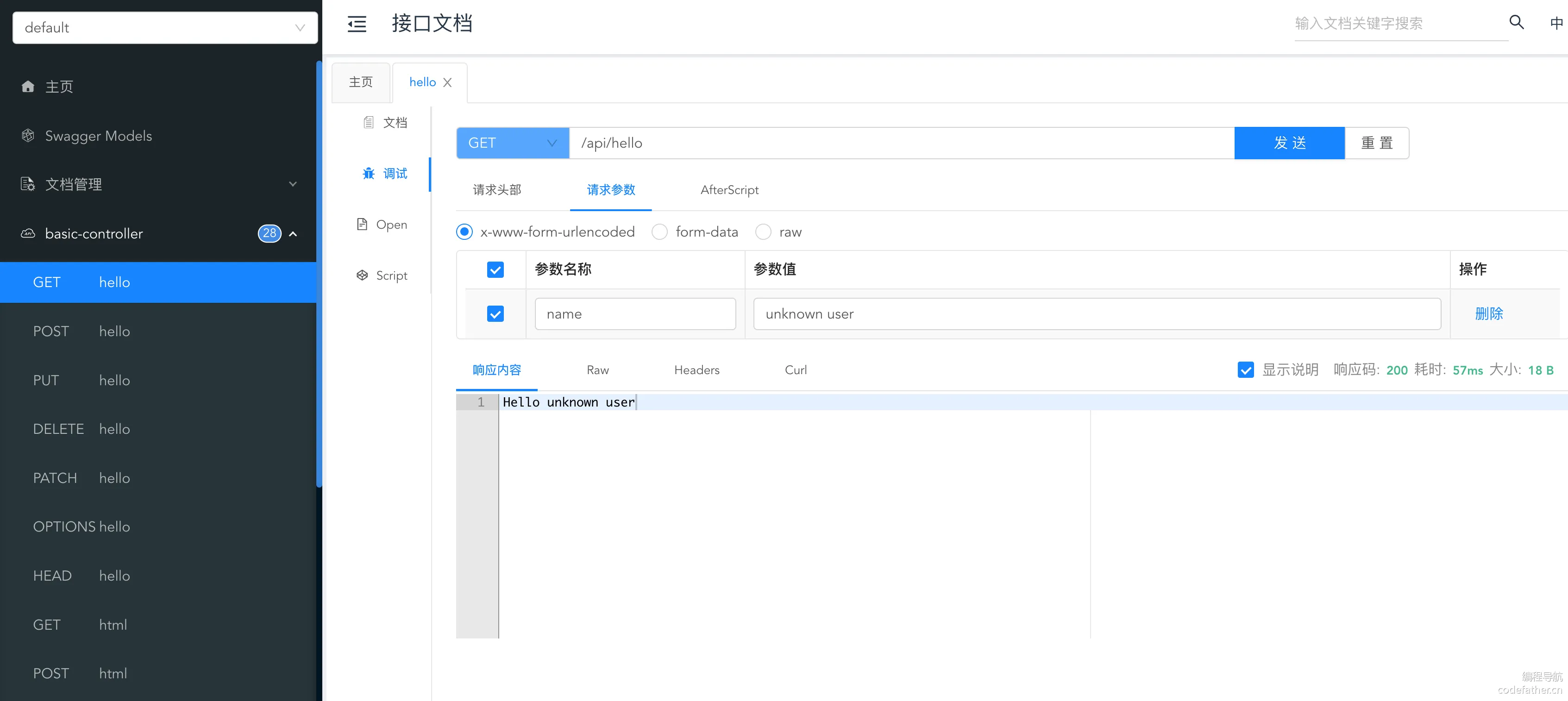
Task: Click the sidebar collapse menu icon
Action: click(x=357, y=24)
